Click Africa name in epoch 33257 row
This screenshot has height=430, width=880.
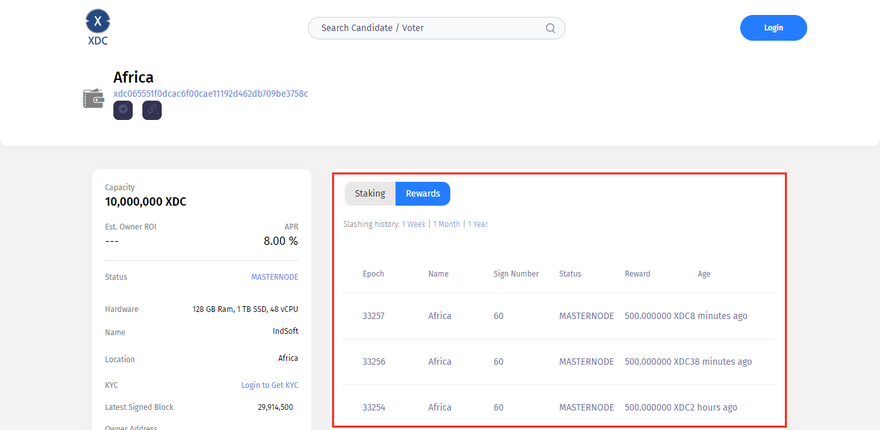tap(439, 316)
